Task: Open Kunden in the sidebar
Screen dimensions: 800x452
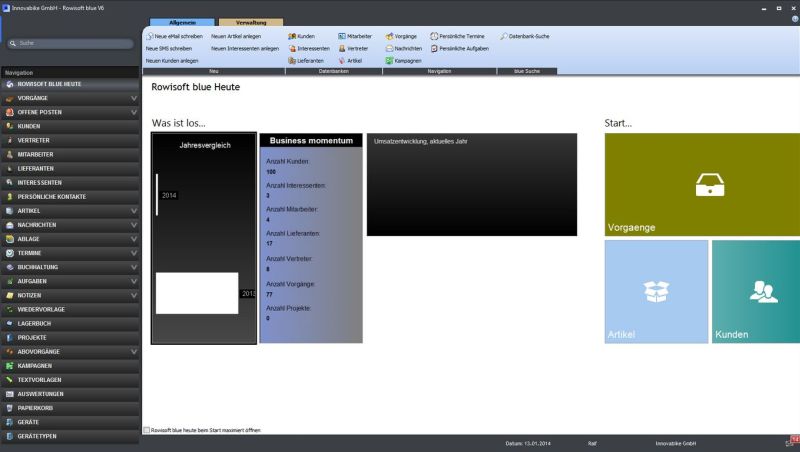Action: [x=70, y=126]
